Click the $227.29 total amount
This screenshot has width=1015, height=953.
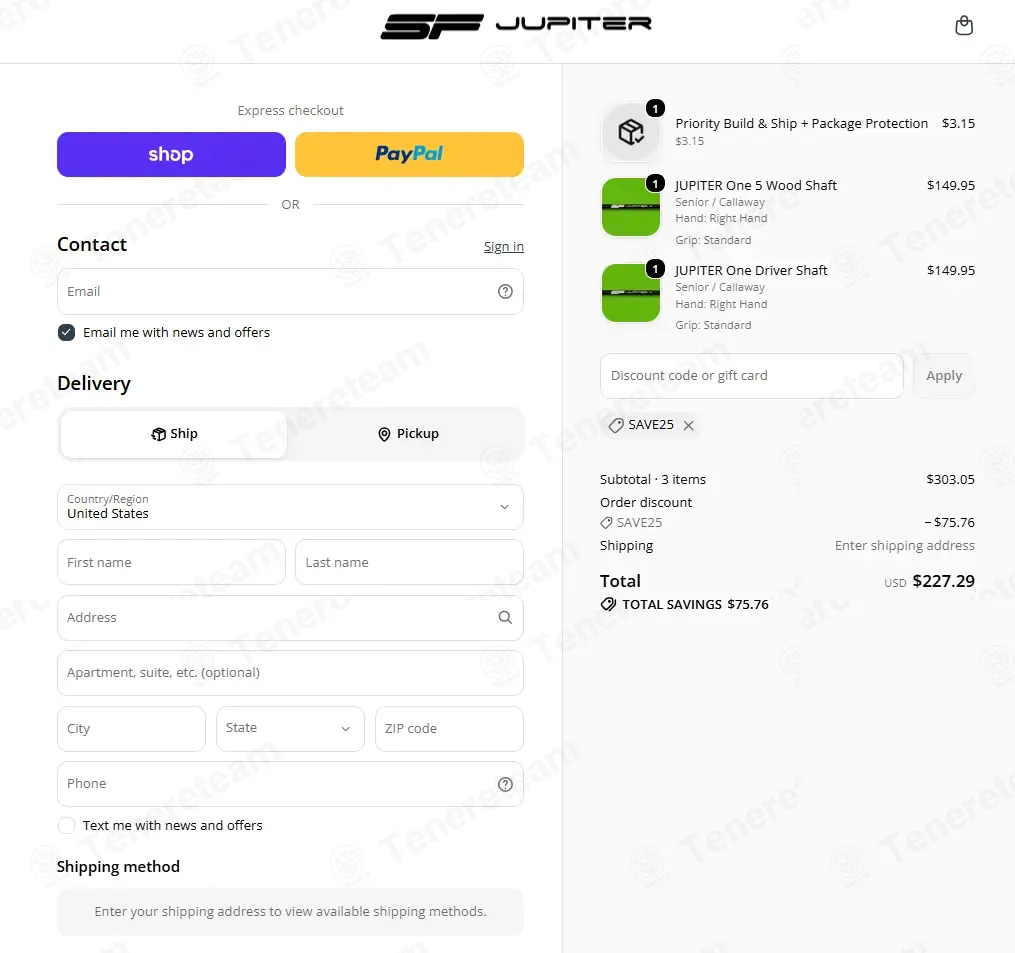pos(943,581)
